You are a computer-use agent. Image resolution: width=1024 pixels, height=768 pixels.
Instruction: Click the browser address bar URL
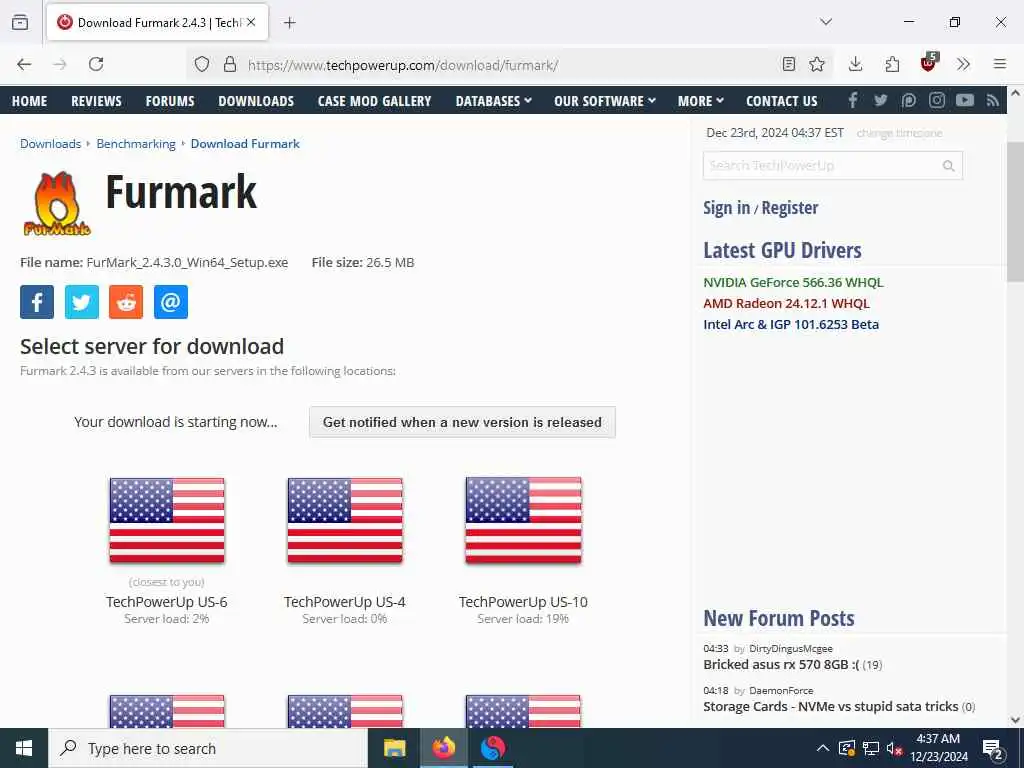point(402,65)
